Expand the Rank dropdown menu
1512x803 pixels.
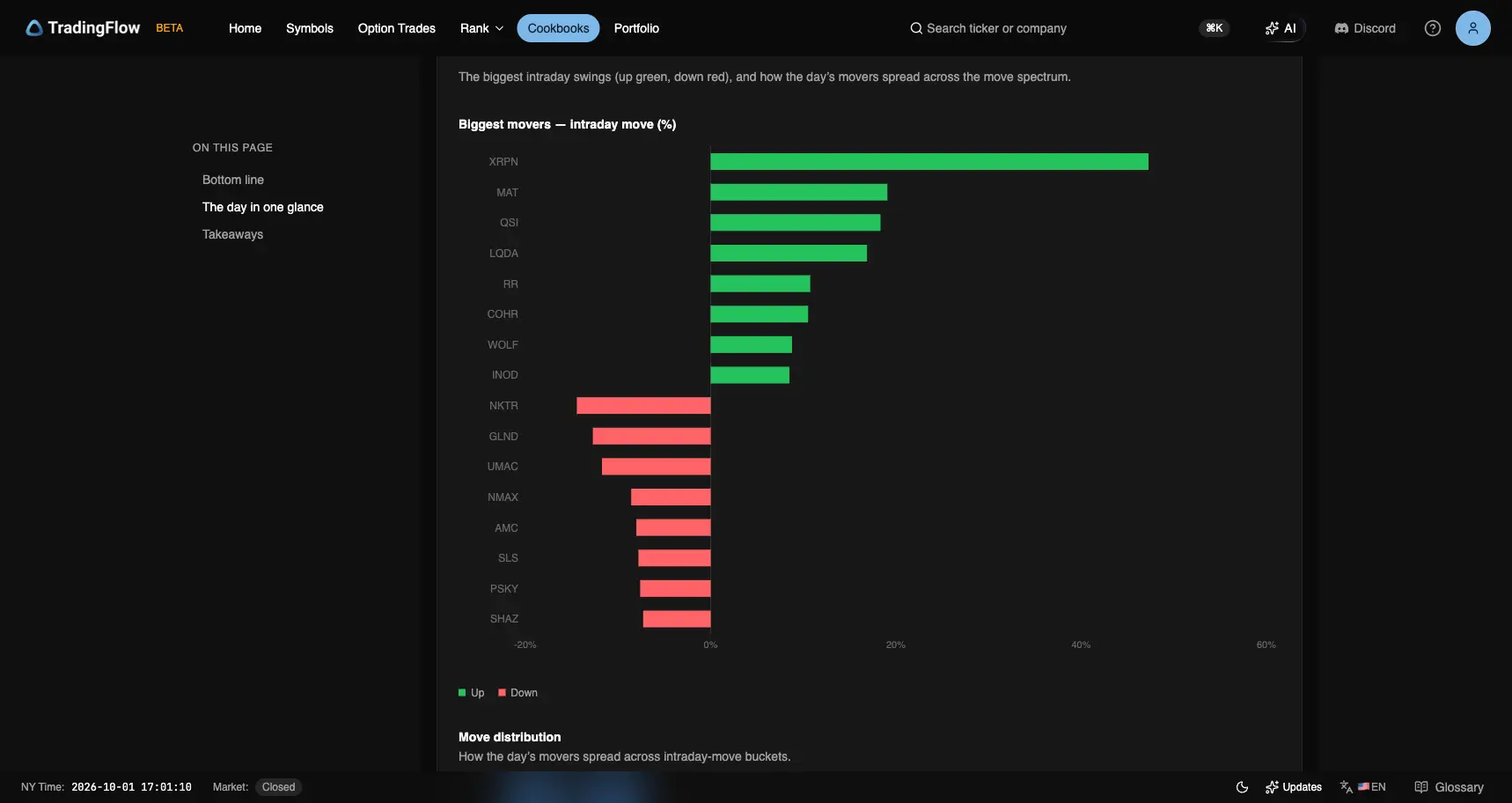tap(481, 28)
